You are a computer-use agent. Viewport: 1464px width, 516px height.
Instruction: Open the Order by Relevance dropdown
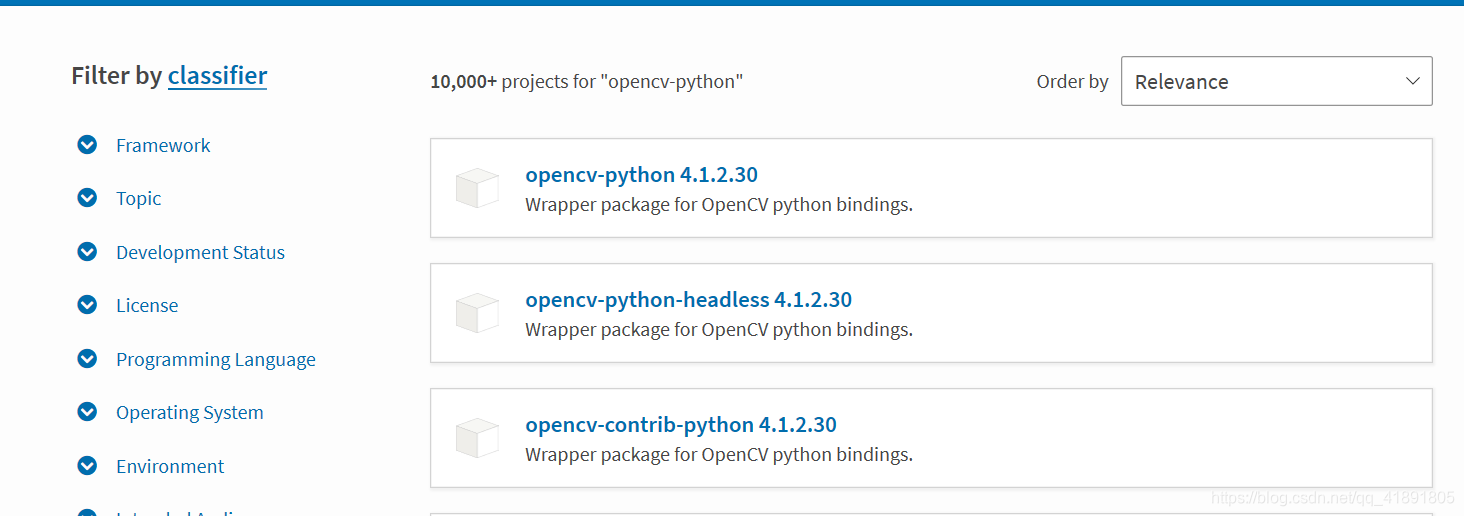click(x=1276, y=81)
